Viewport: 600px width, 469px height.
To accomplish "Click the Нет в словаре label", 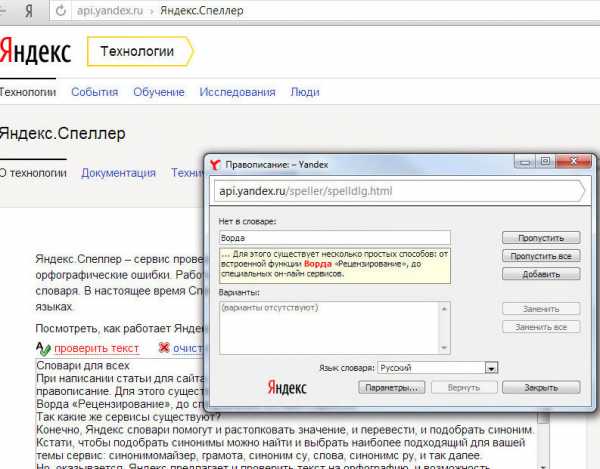I will (247, 221).
